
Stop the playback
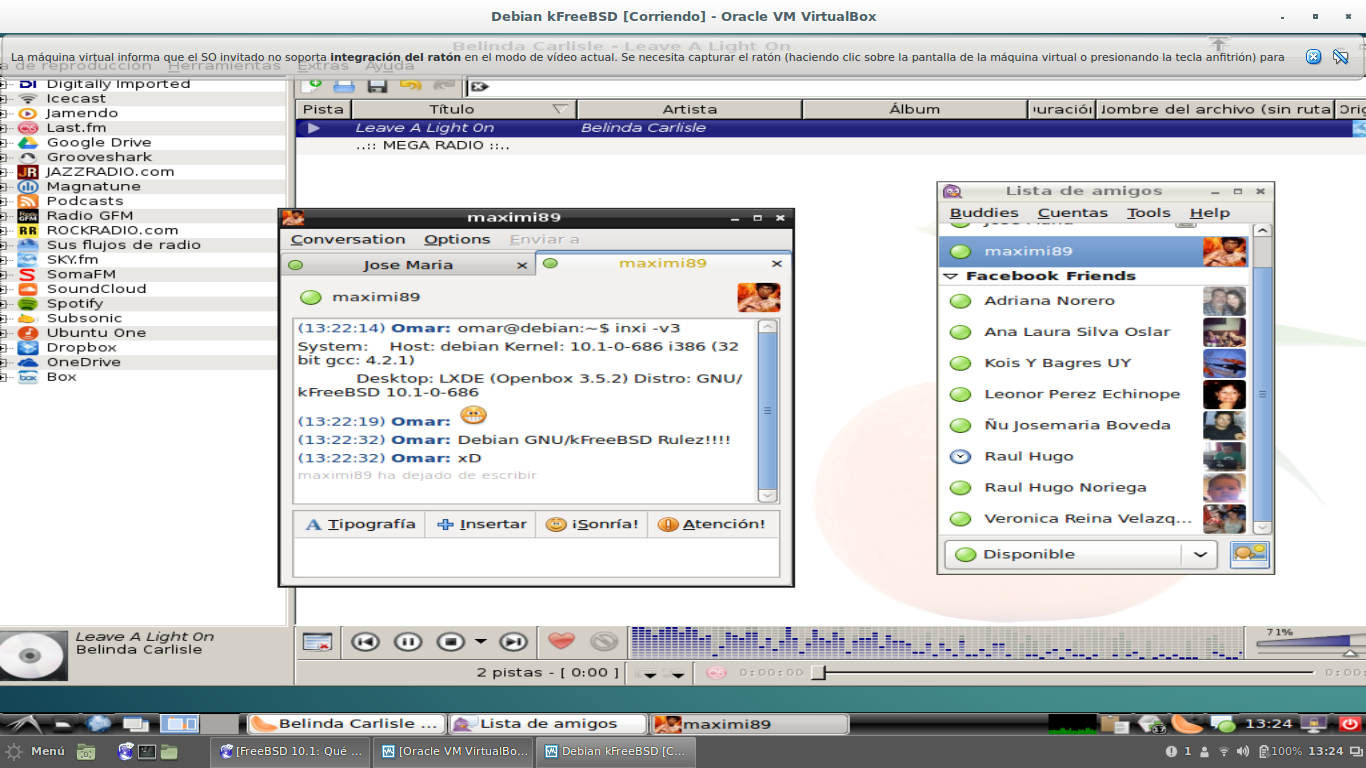pos(451,642)
